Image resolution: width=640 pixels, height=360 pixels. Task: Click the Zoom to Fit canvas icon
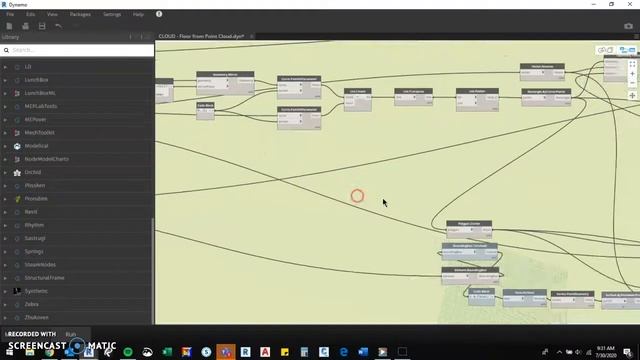click(632, 64)
